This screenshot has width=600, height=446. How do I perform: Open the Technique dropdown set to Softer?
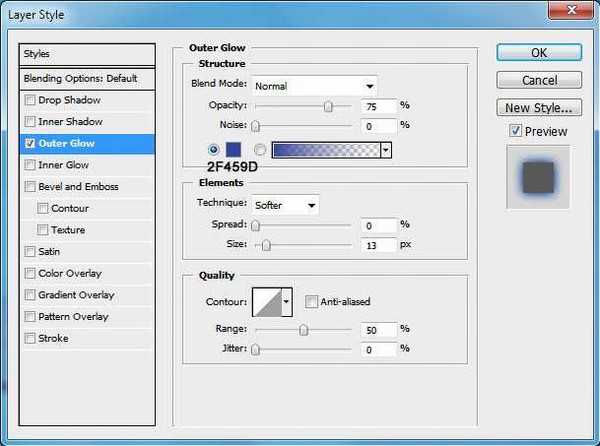[285, 204]
